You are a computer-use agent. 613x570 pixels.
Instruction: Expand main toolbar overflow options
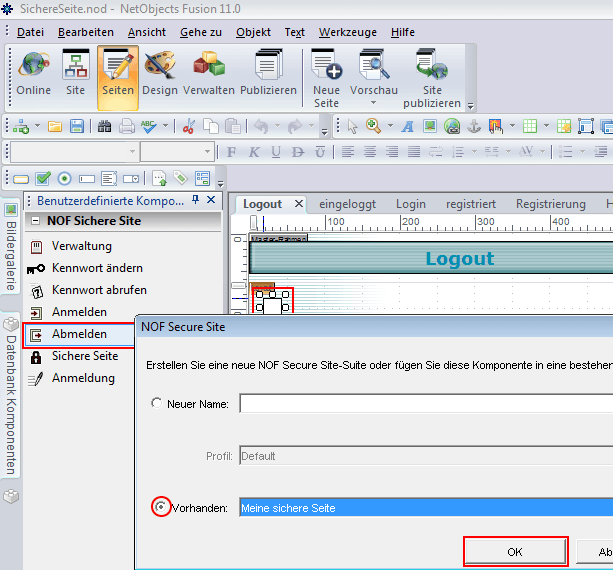click(x=471, y=106)
